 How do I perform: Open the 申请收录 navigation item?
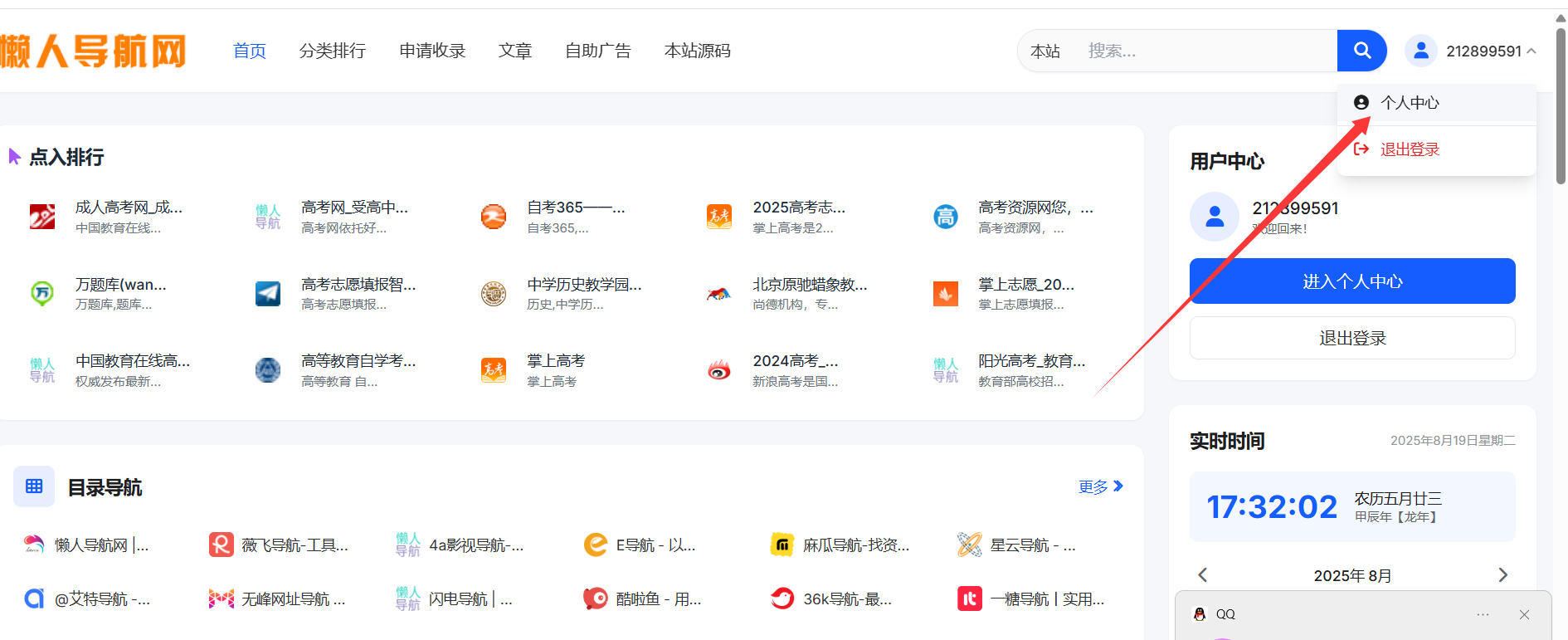[432, 51]
